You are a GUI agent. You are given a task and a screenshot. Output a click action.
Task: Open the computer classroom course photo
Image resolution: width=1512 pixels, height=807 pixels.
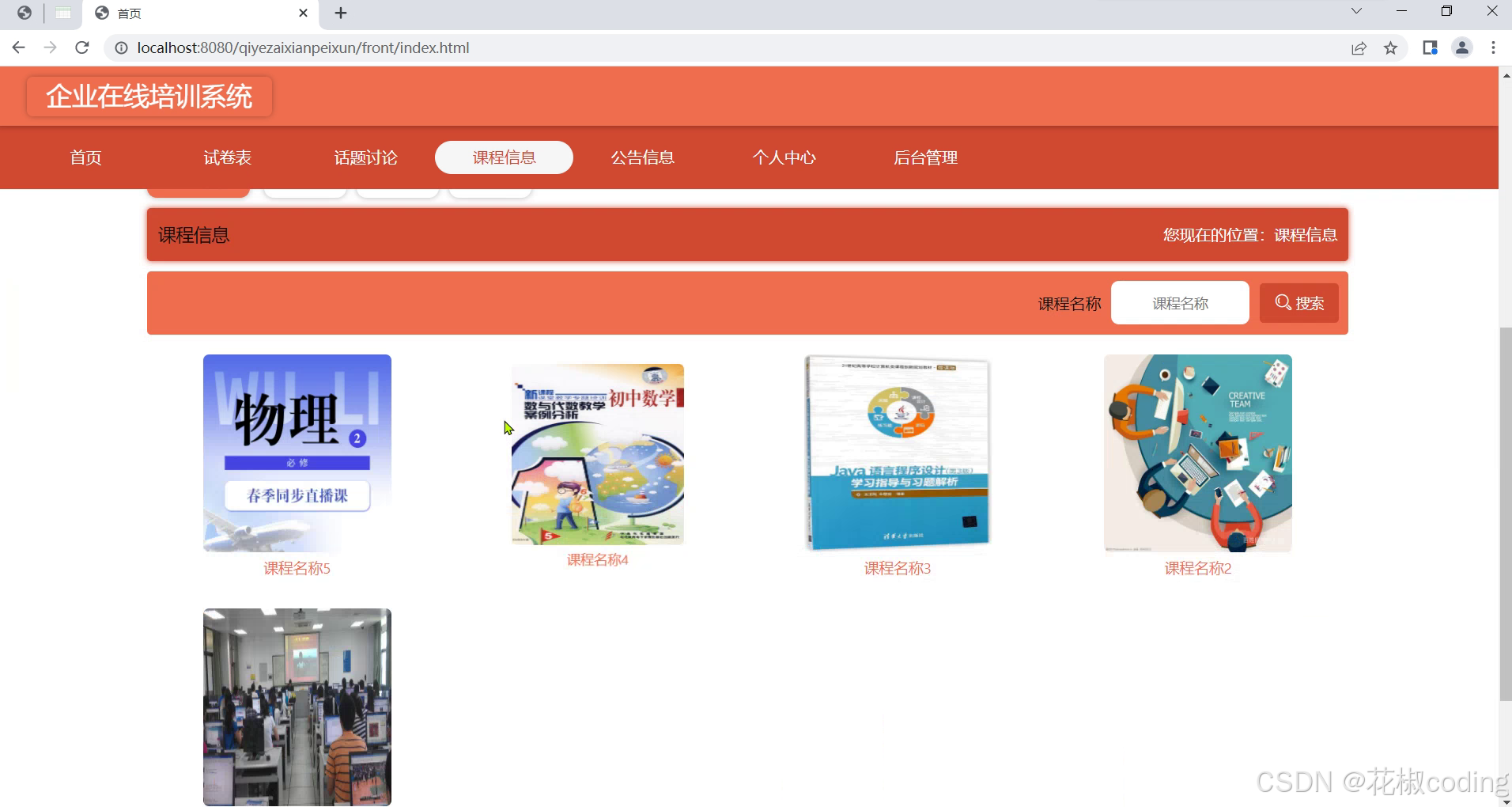point(297,707)
